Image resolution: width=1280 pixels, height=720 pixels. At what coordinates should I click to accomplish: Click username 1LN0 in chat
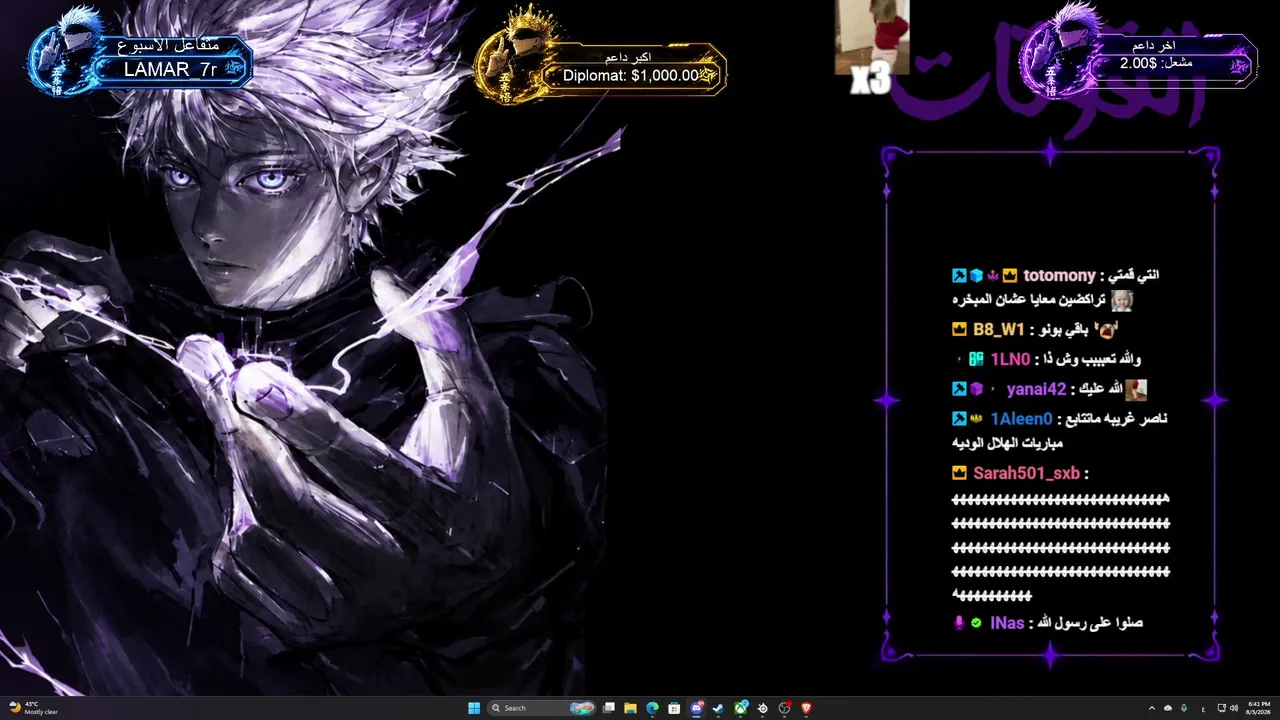click(x=1010, y=359)
